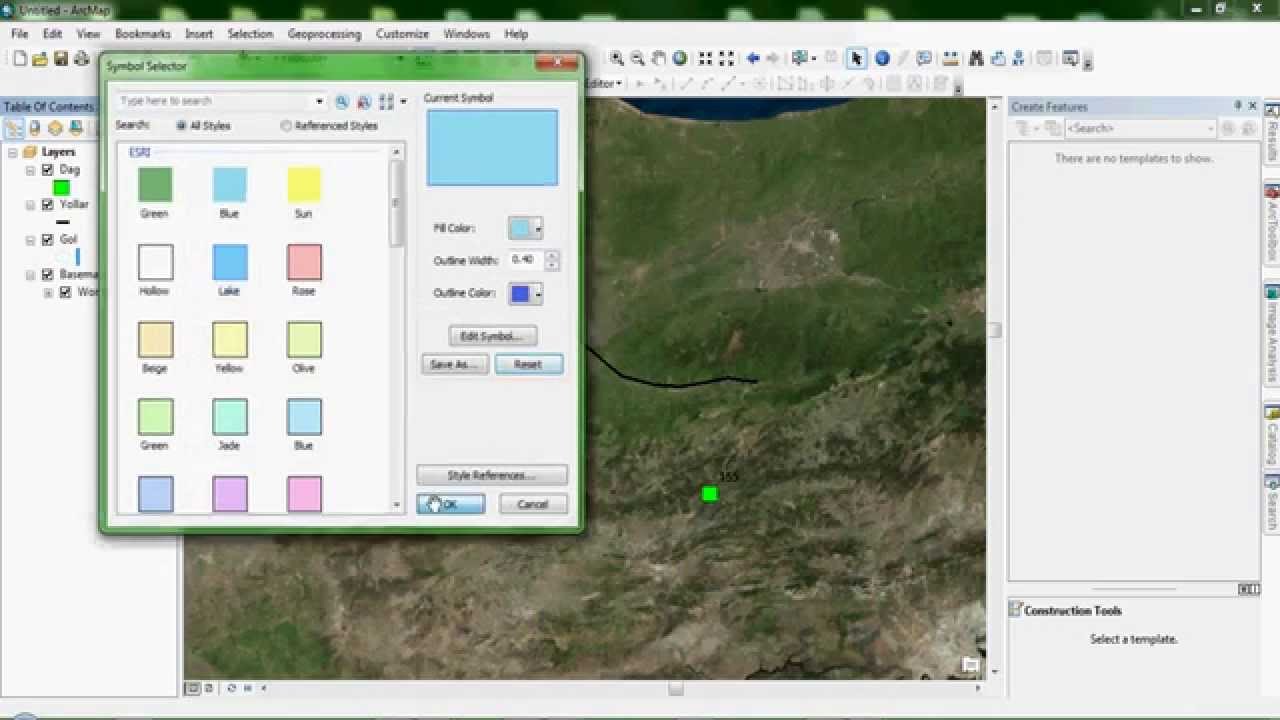Toggle the Gol layer checkbox
Viewport: 1280px width, 720px height.
[x=47, y=240]
